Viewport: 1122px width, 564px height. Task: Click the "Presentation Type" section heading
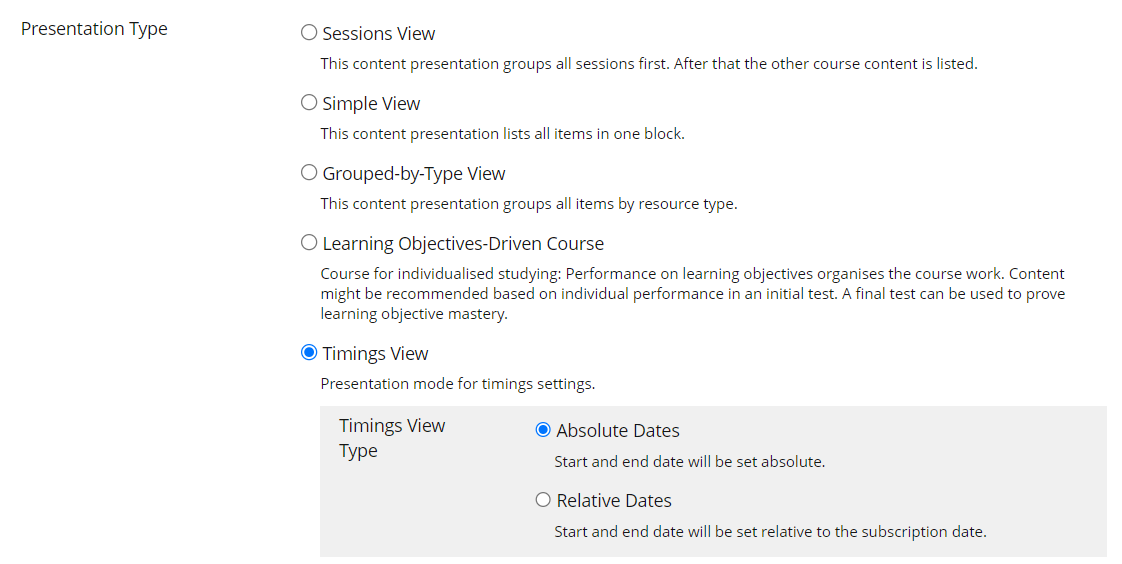pyautogui.click(x=94, y=29)
